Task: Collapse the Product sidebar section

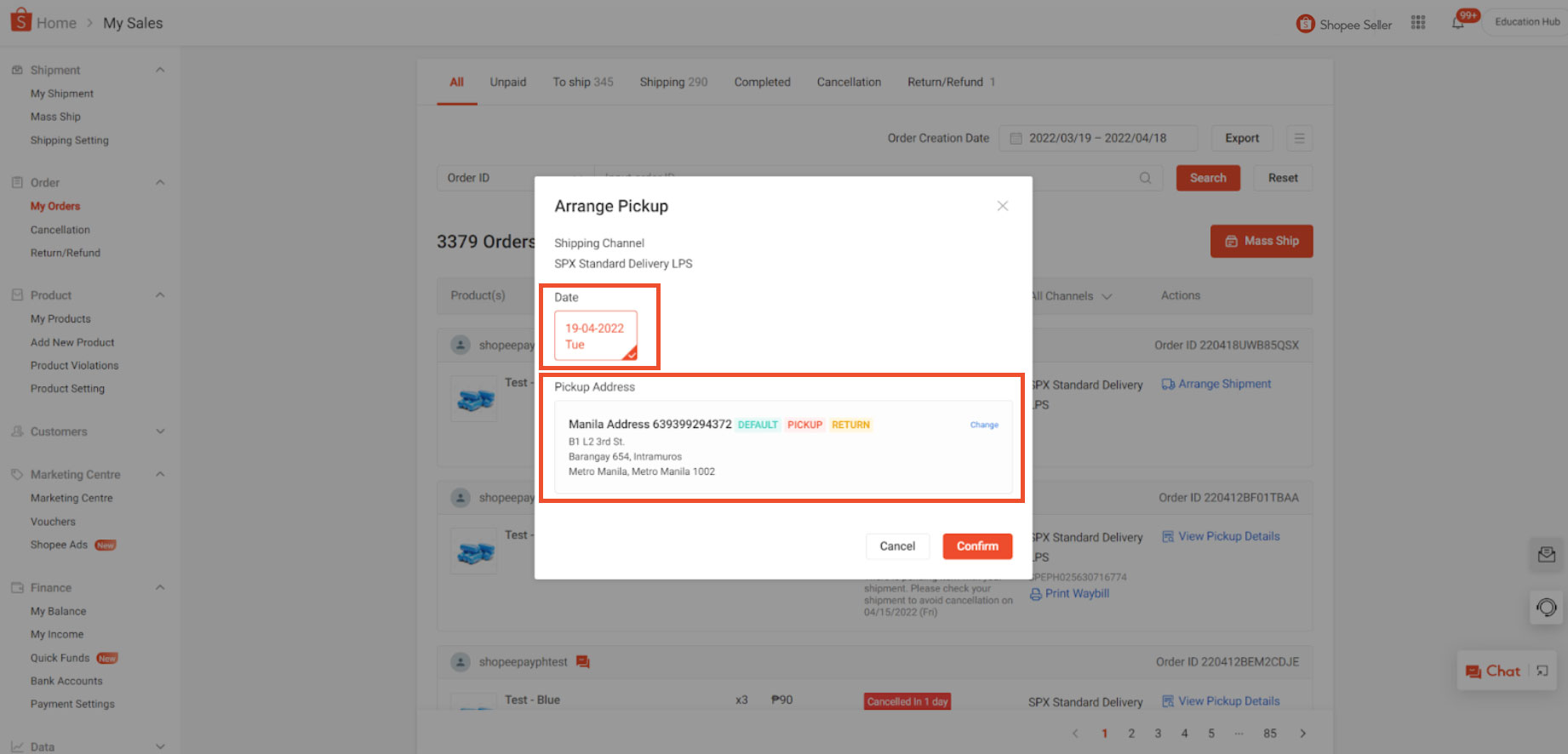Action: [x=160, y=294]
